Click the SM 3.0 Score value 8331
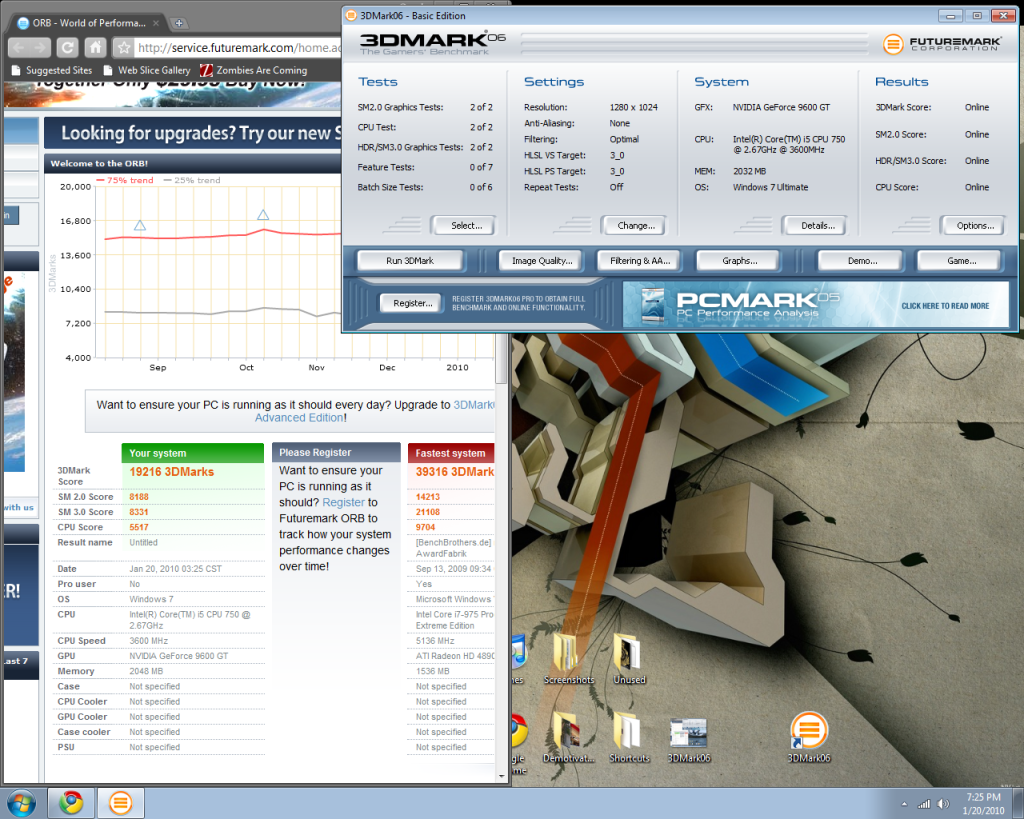The height and width of the screenshot is (819, 1024). coord(138,512)
